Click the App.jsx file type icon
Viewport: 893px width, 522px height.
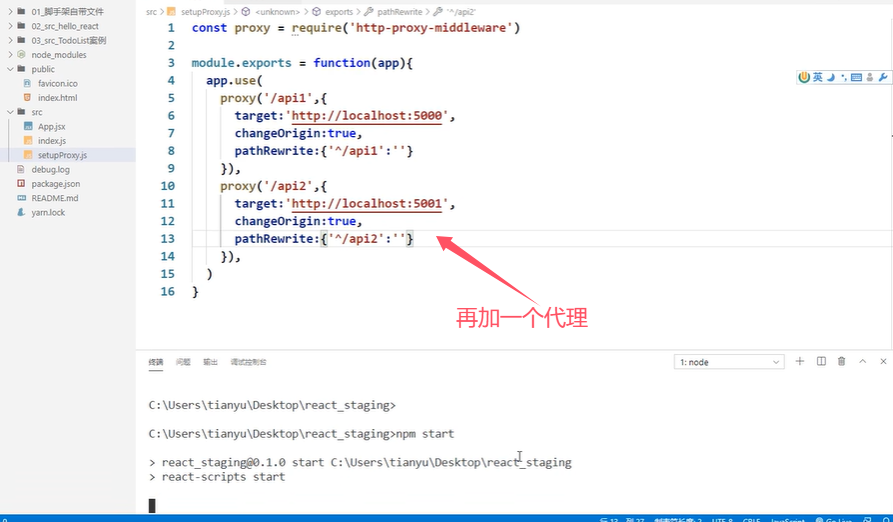click(28, 126)
